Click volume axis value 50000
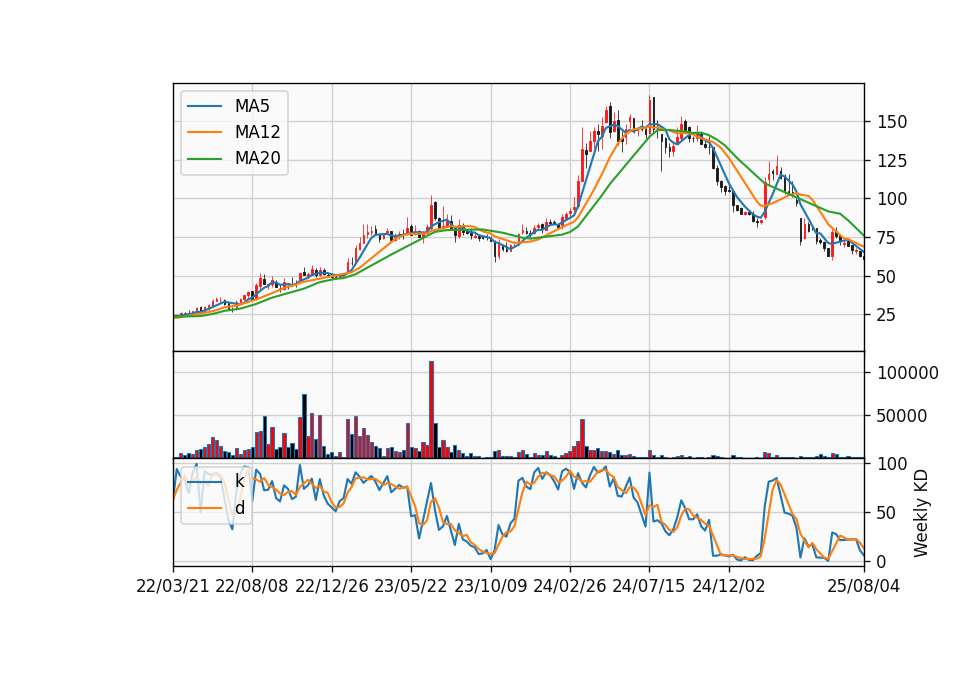Image resolution: width=960 pixels, height=690 pixels. [x=902, y=416]
